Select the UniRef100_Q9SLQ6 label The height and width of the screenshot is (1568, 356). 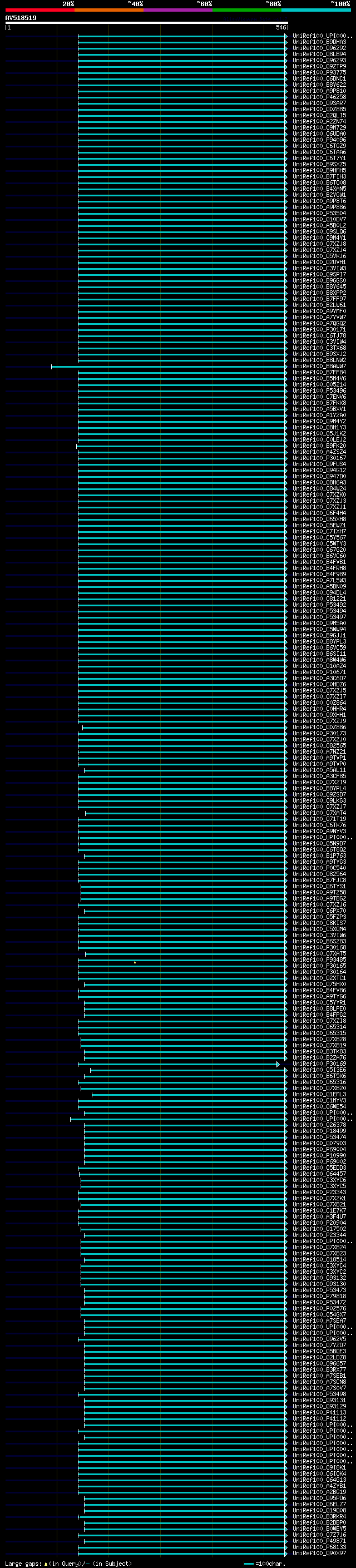tap(319, 232)
